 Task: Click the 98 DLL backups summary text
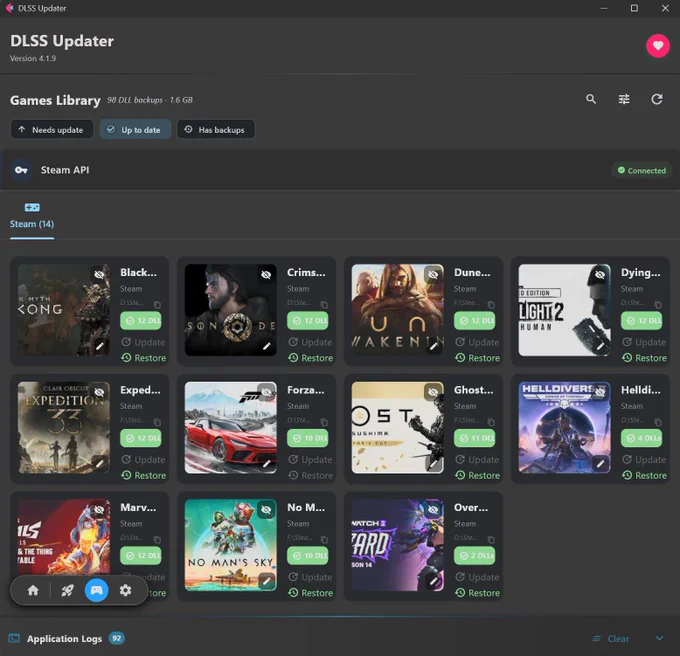[150, 100]
